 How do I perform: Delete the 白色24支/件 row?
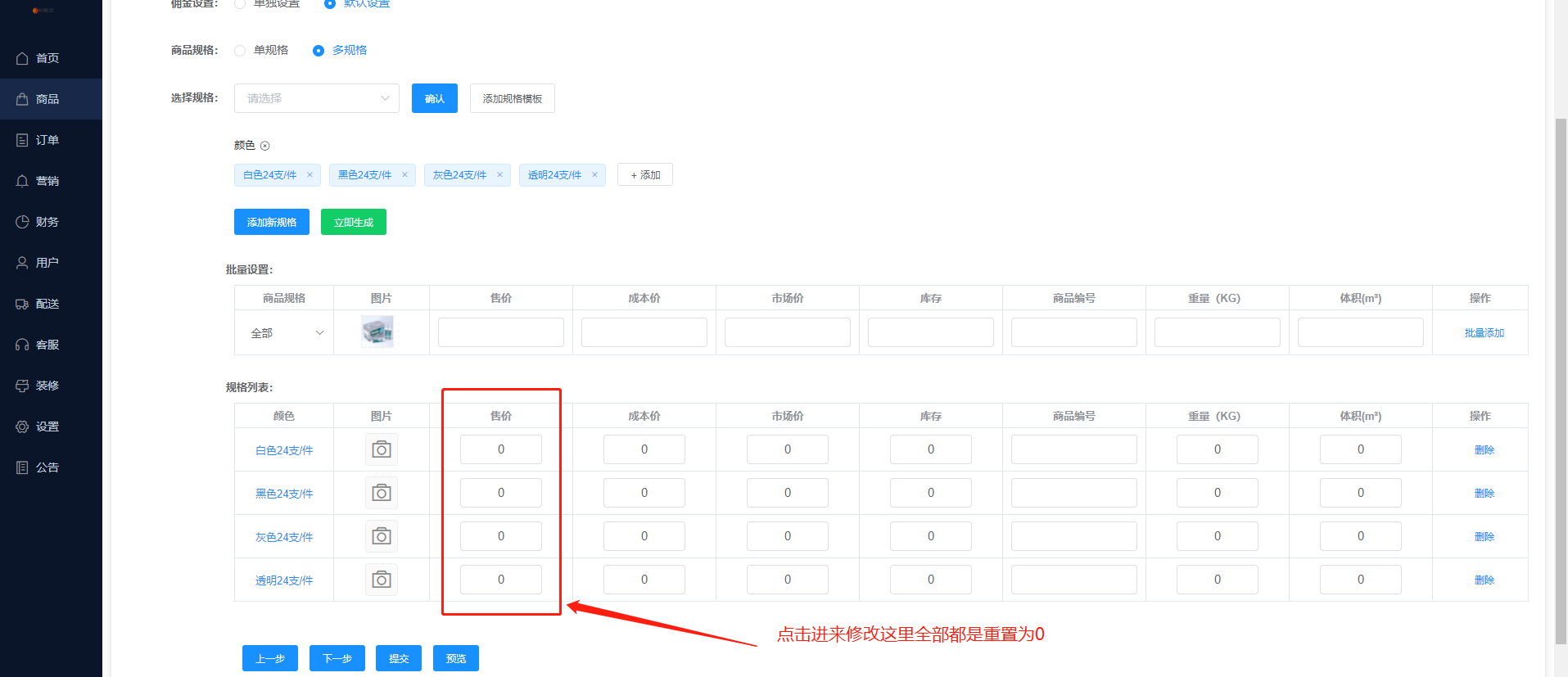[x=1484, y=450]
